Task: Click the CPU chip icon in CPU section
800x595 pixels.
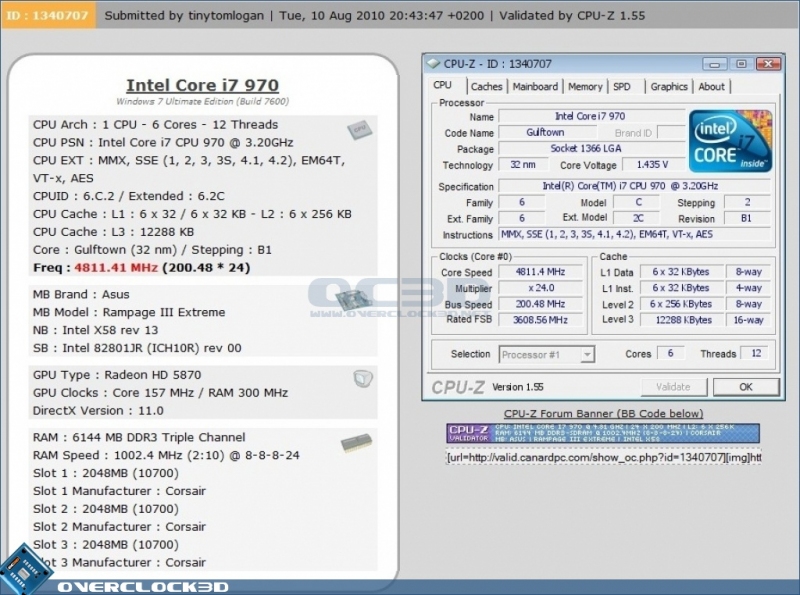Action: click(x=358, y=130)
